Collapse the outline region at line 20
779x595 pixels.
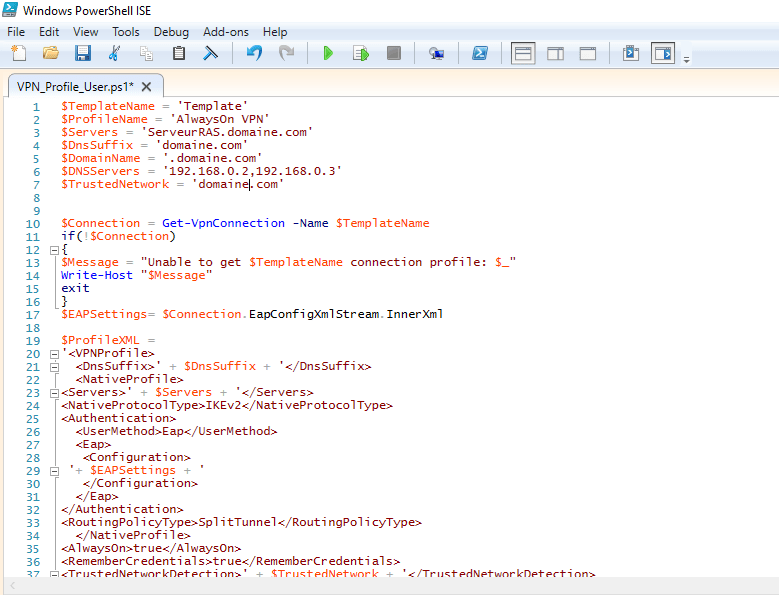tap(55, 354)
